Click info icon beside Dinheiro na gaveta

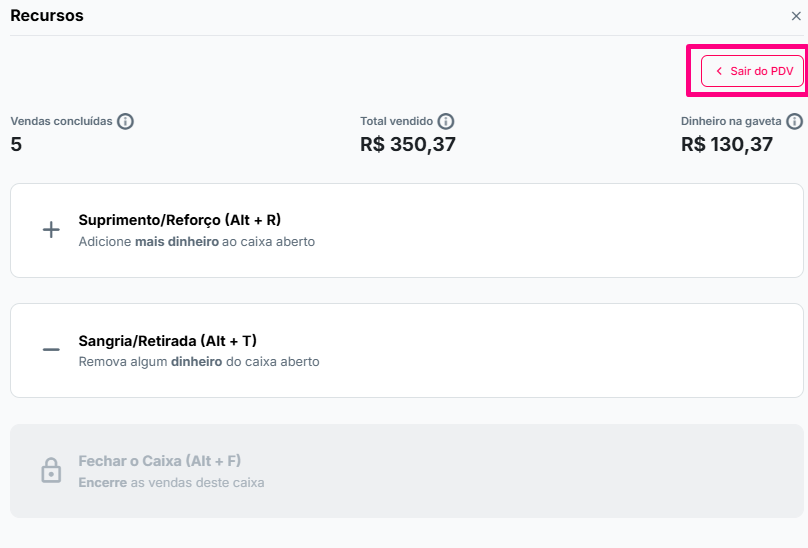[794, 121]
